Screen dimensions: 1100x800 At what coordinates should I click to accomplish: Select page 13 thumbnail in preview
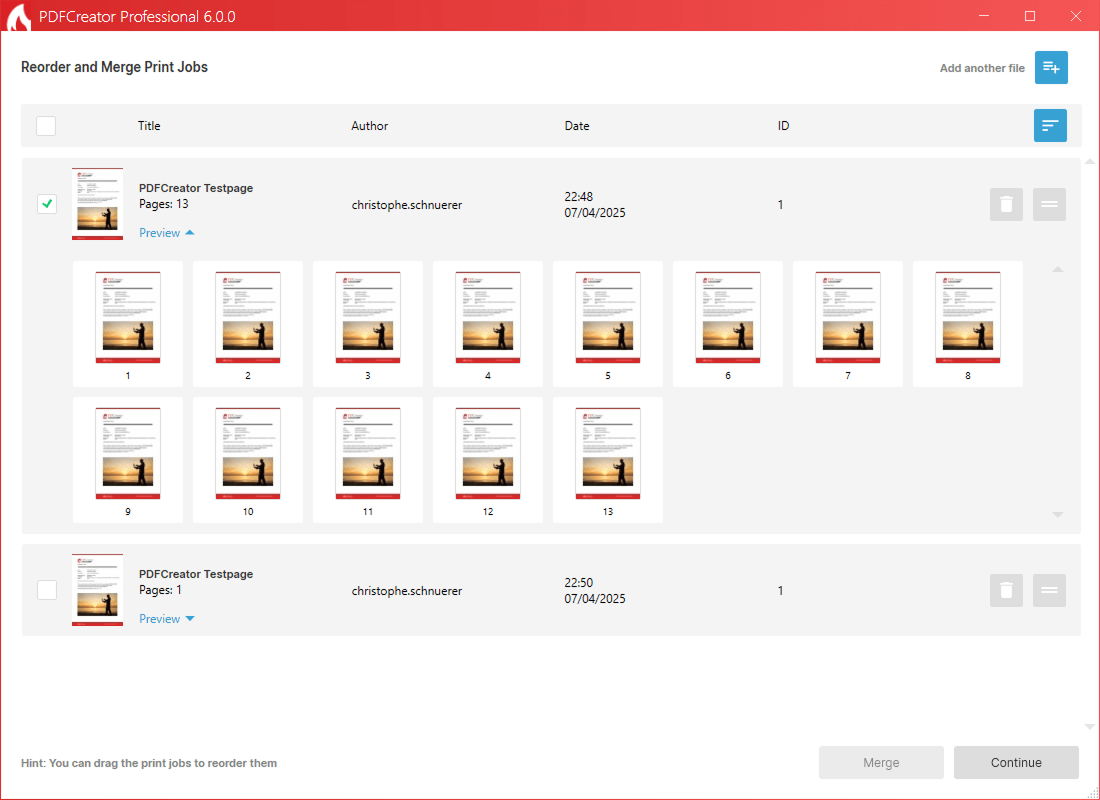coord(608,460)
